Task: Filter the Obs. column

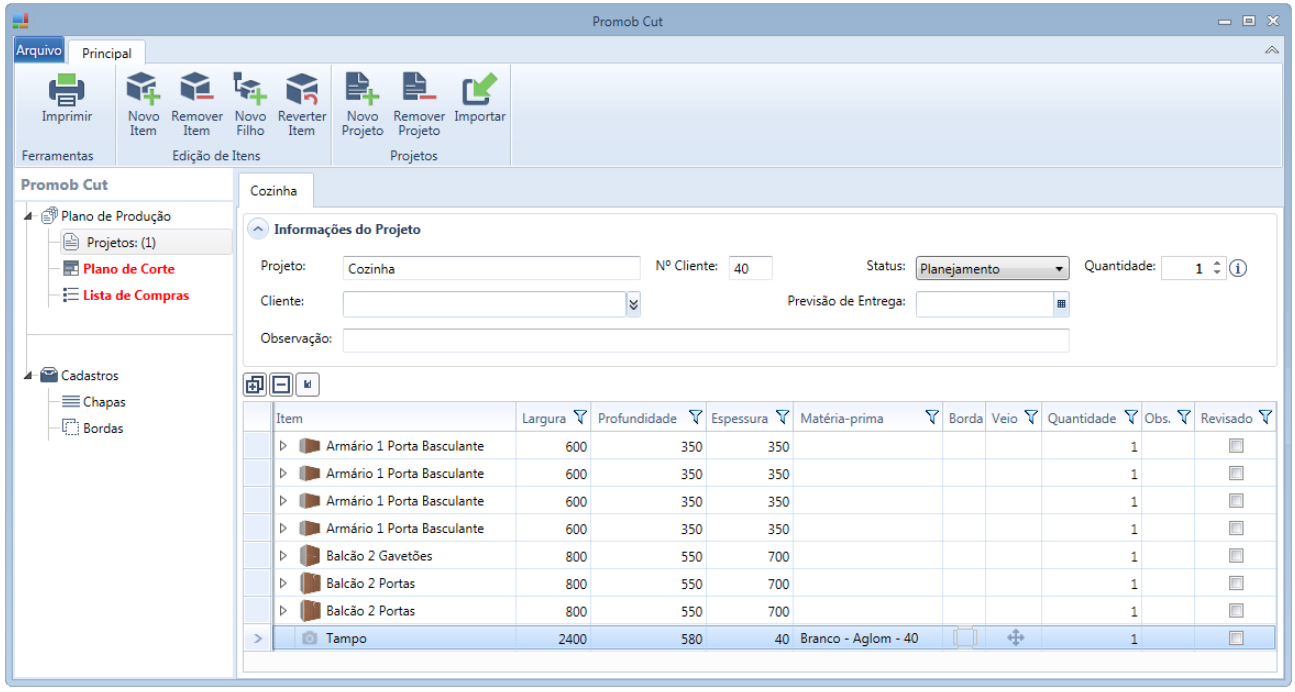Action: tap(1183, 418)
